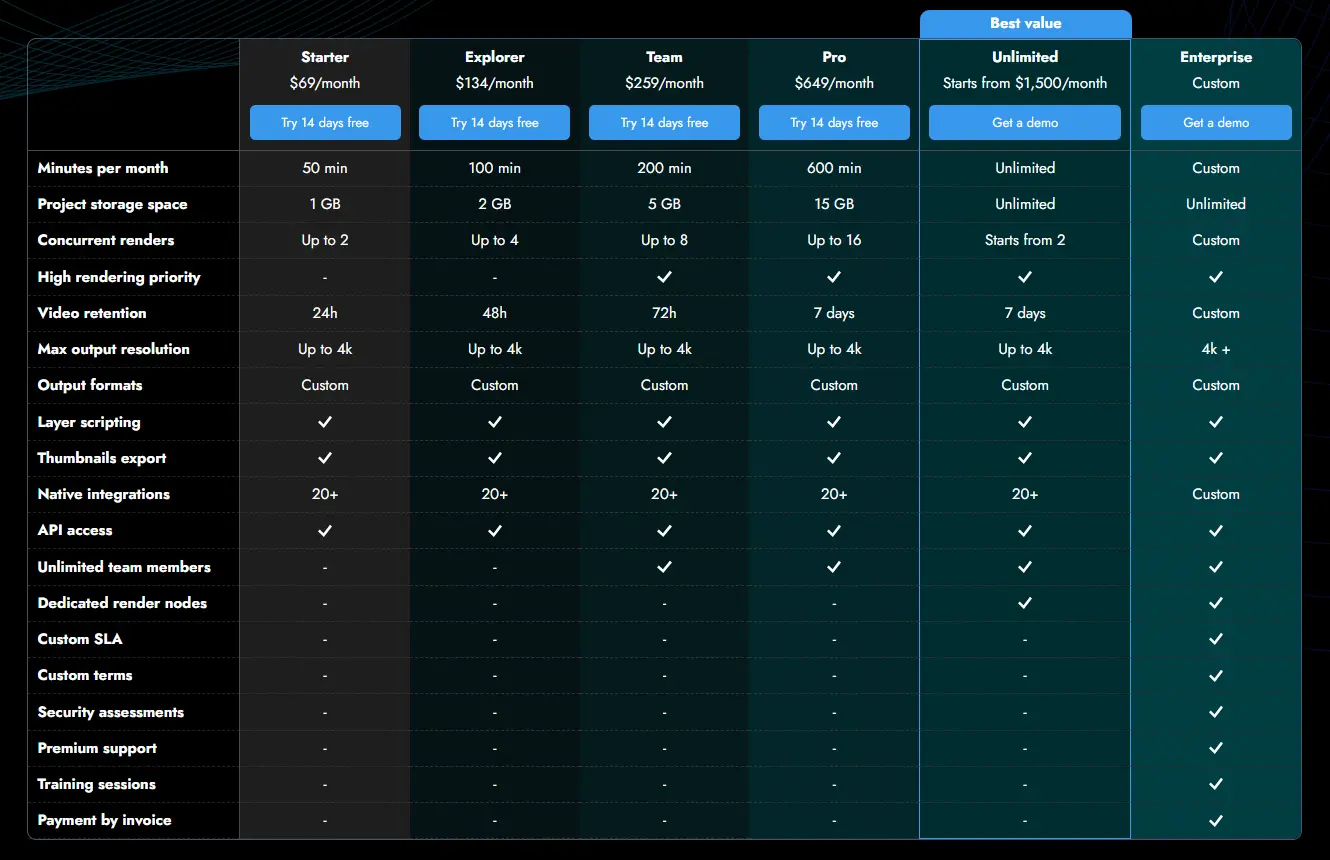Click Unlimited team members checkmark under Unlimited
This screenshot has width=1330, height=860.
pyautogui.click(x=1025, y=567)
